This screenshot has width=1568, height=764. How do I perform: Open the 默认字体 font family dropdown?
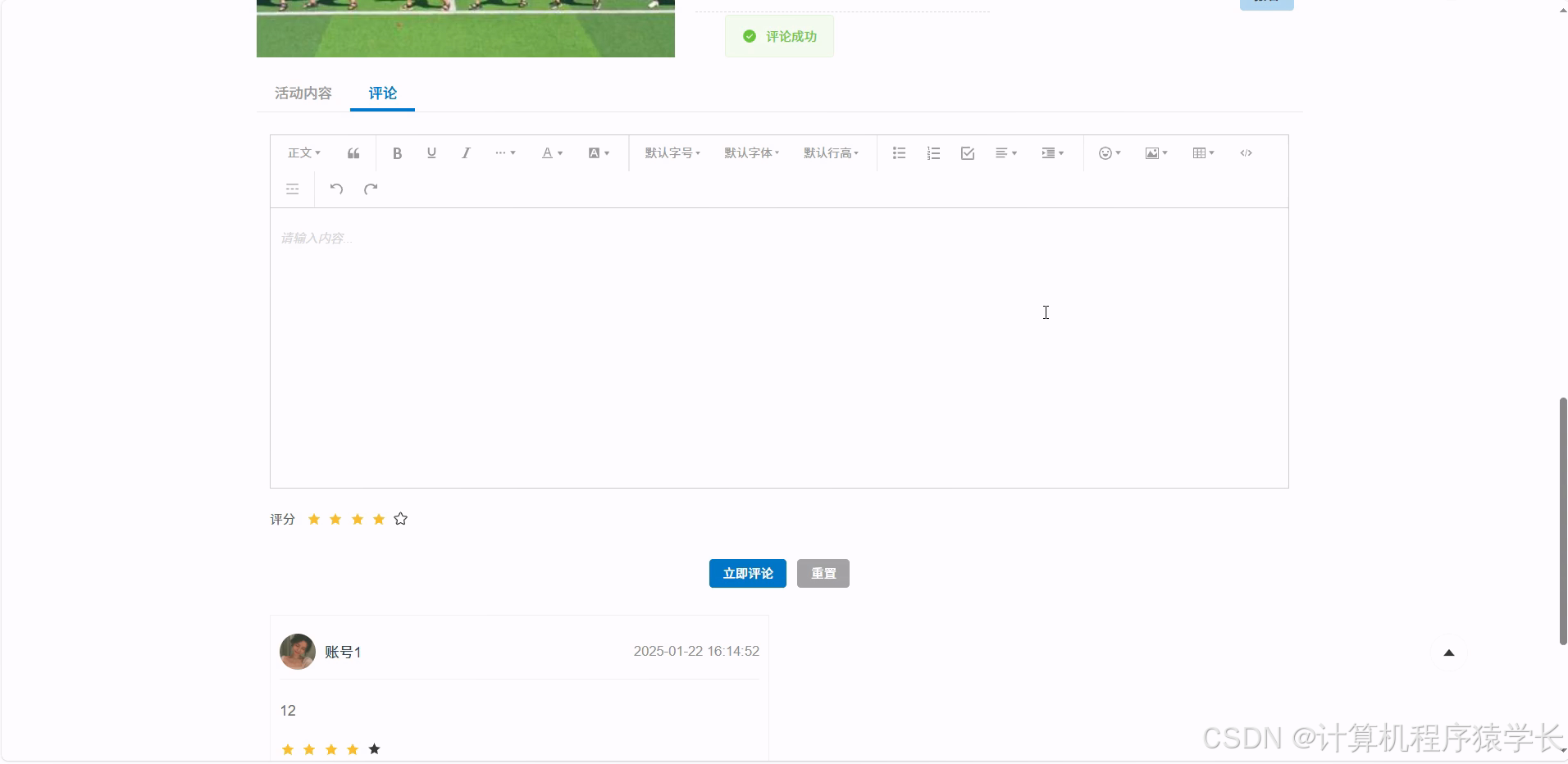tap(750, 153)
